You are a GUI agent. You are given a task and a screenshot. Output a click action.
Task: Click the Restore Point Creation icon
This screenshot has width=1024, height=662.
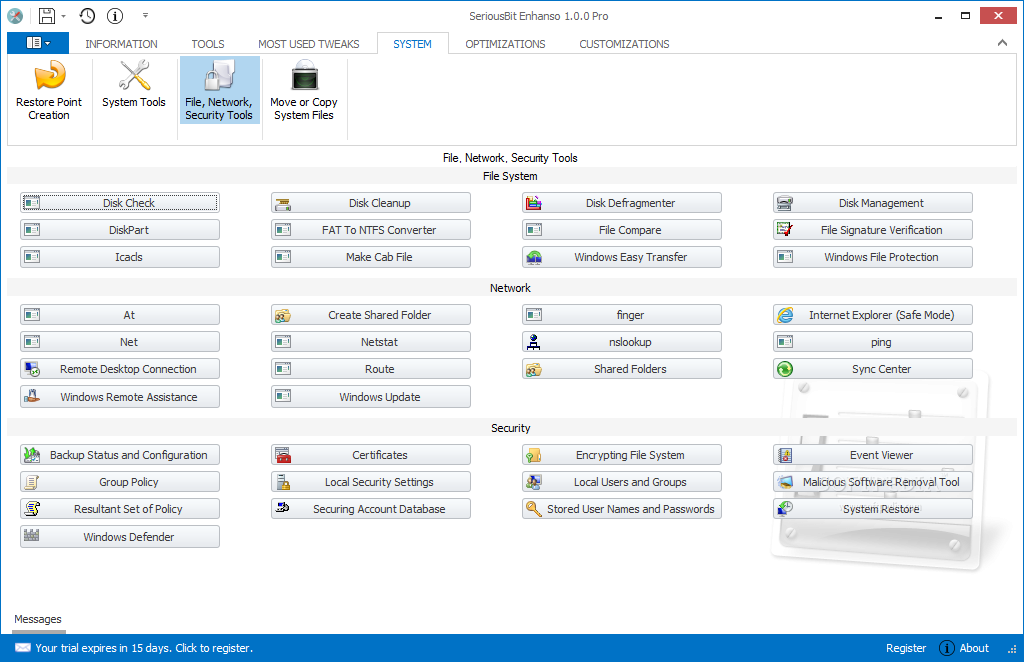49,90
